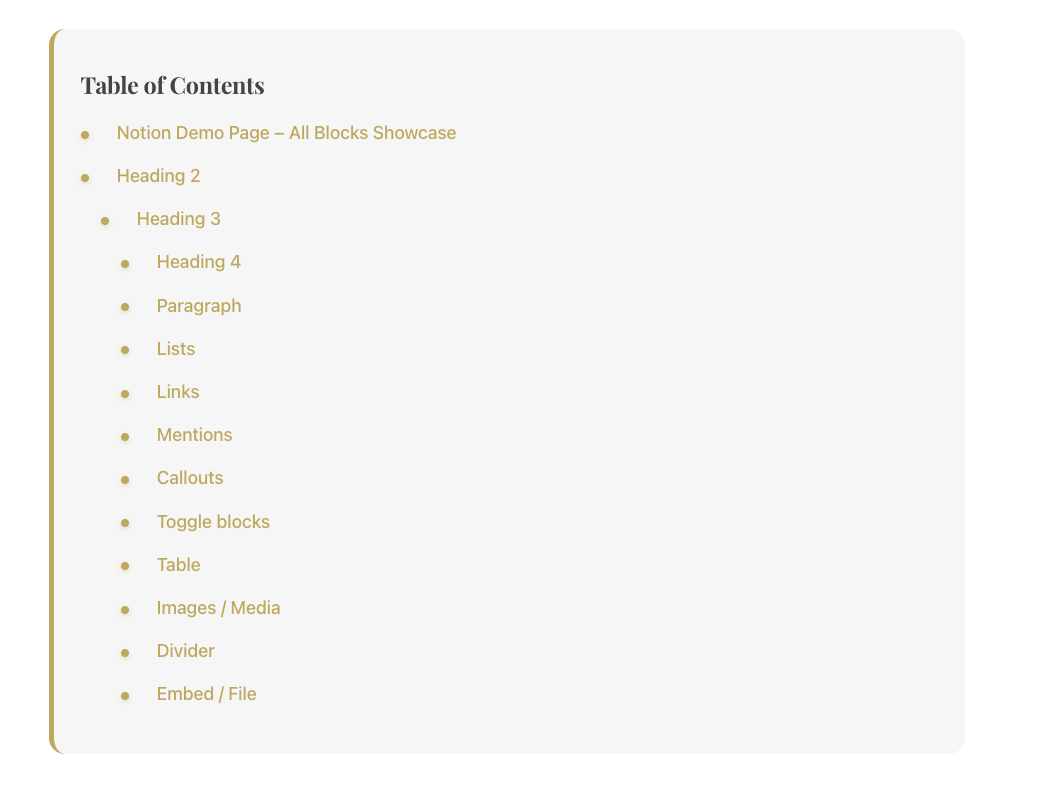Viewport: 1062px width, 803px height.
Task: Navigate to the Toggle blocks section
Action: (213, 521)
